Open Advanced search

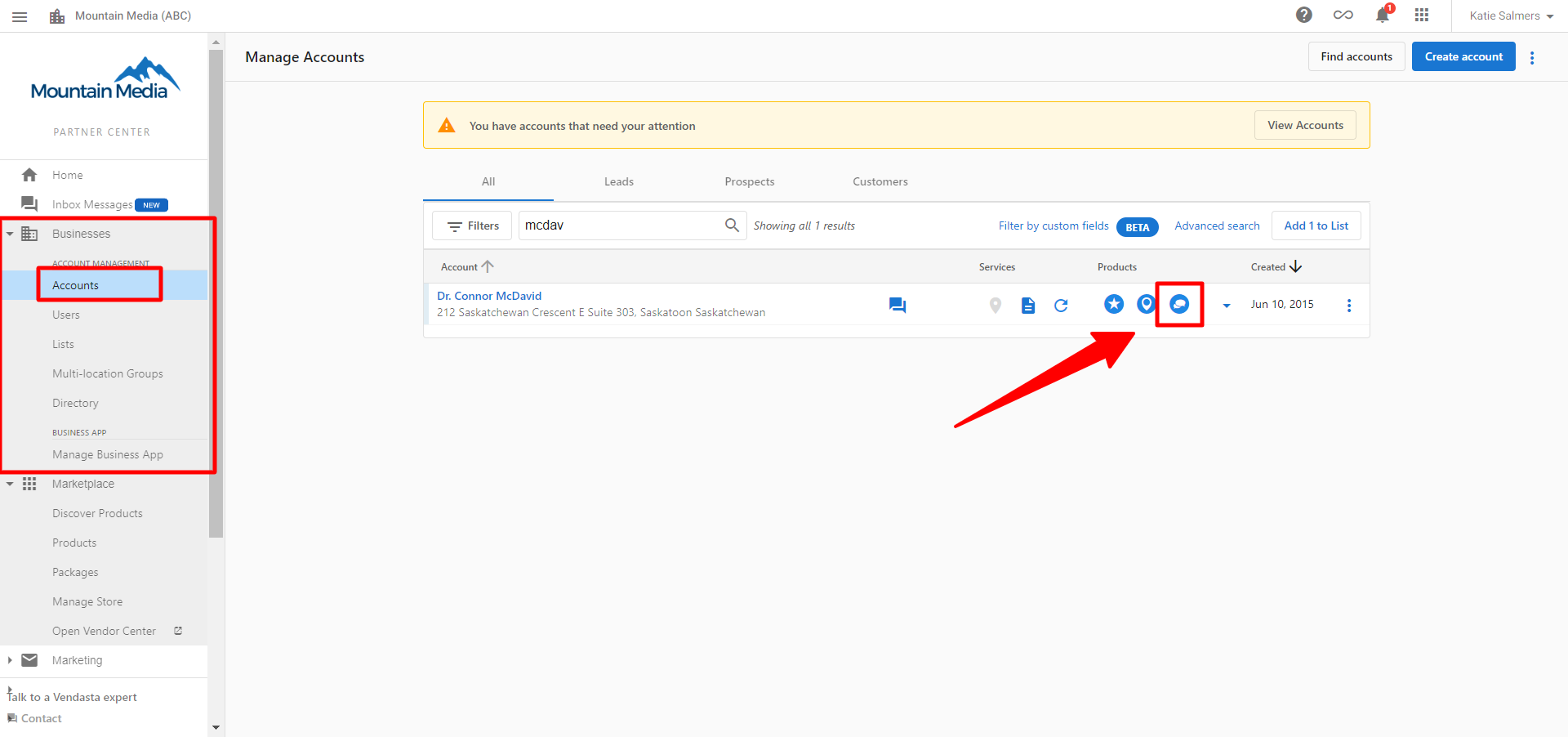tap(1217, 226)
